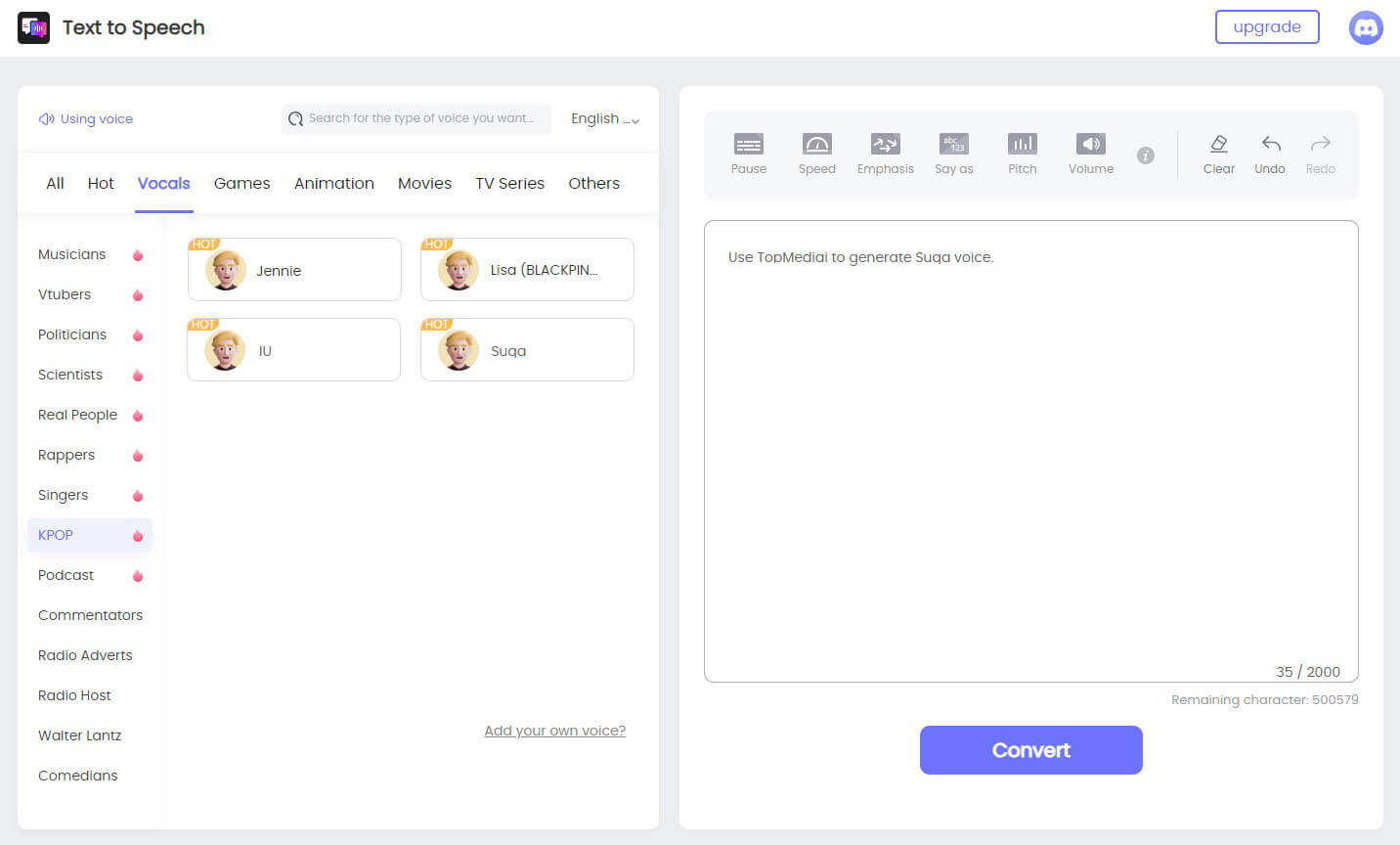Screen dimensions: 1400x845
Task: Click HOT badge on Jennie card
Action: 203,245
